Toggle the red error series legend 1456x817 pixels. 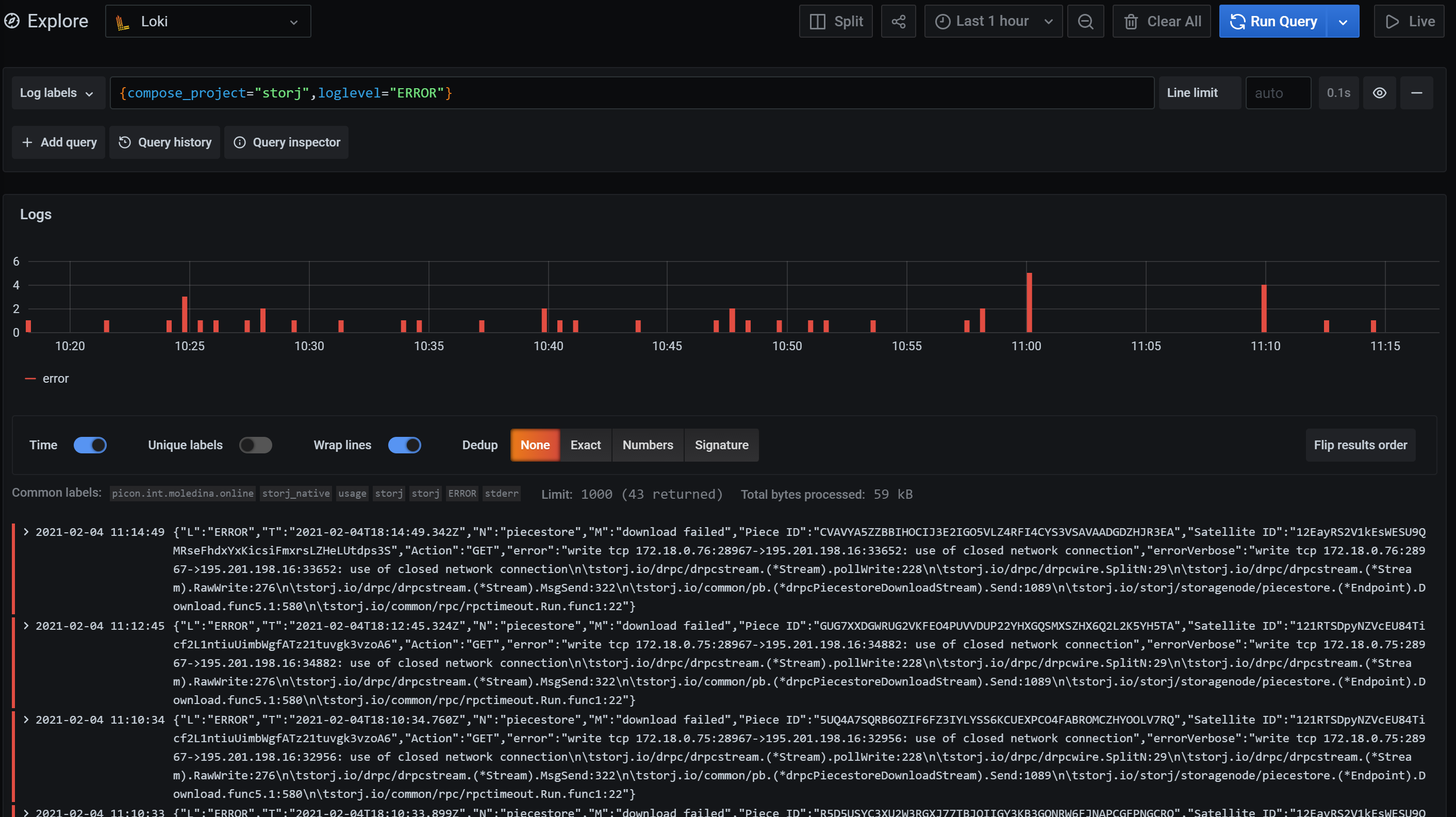[x=55, y=379]
